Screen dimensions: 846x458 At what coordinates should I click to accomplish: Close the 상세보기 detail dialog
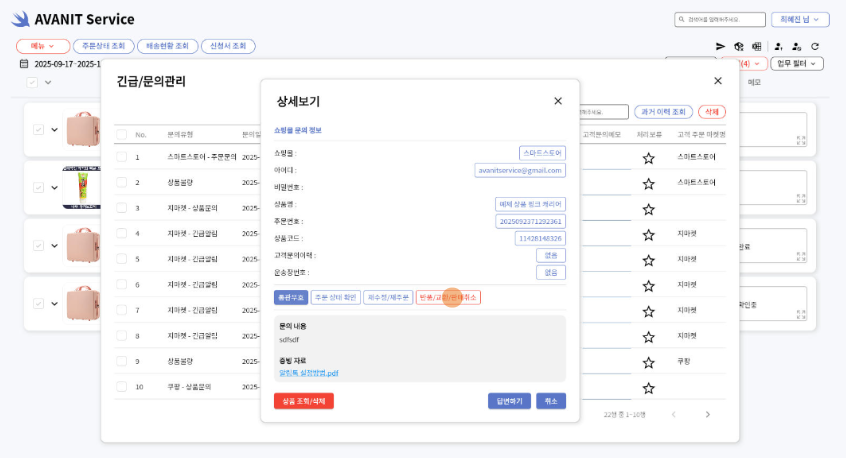point(558,101)
